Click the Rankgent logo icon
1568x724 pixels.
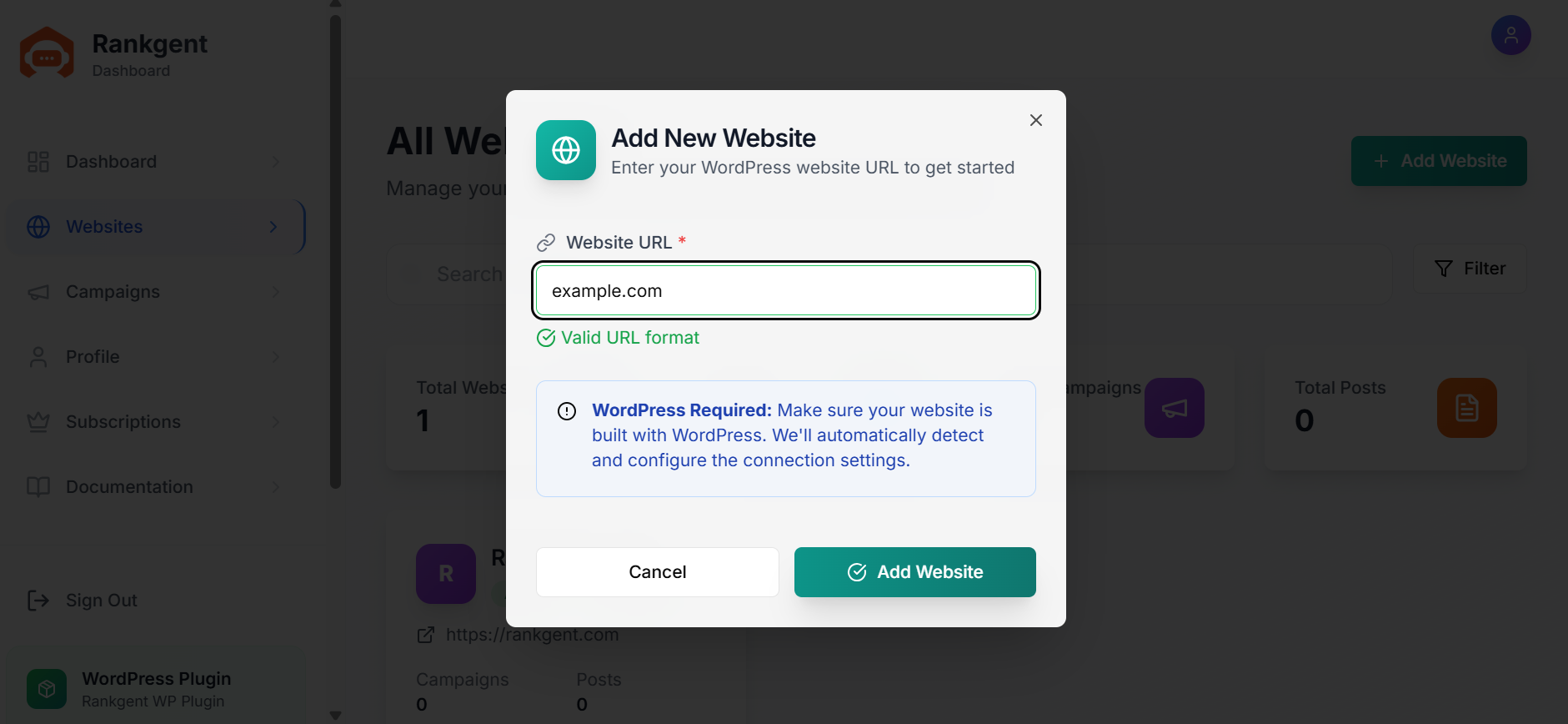pyautogui.click(x=47, y=53)
